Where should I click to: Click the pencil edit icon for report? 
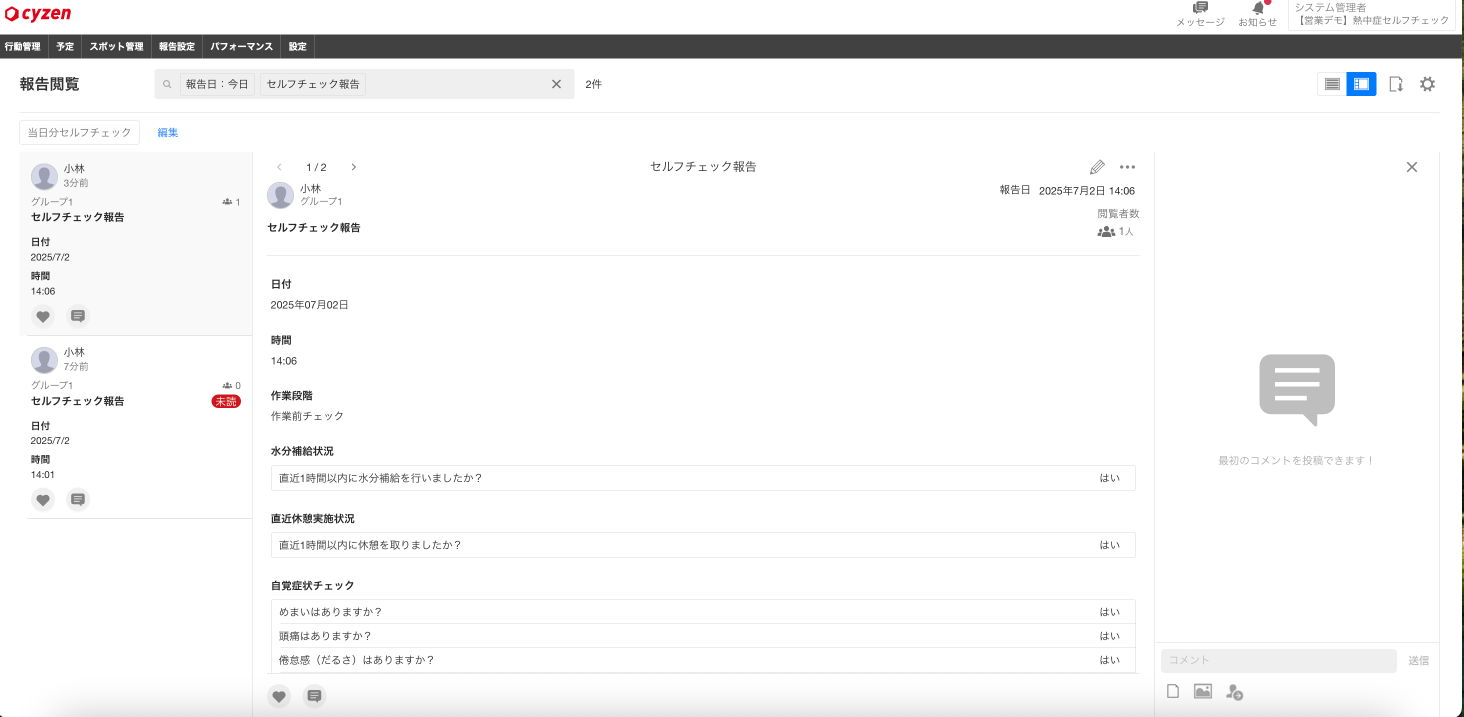pyautogui.click(x=1097, y=167)
